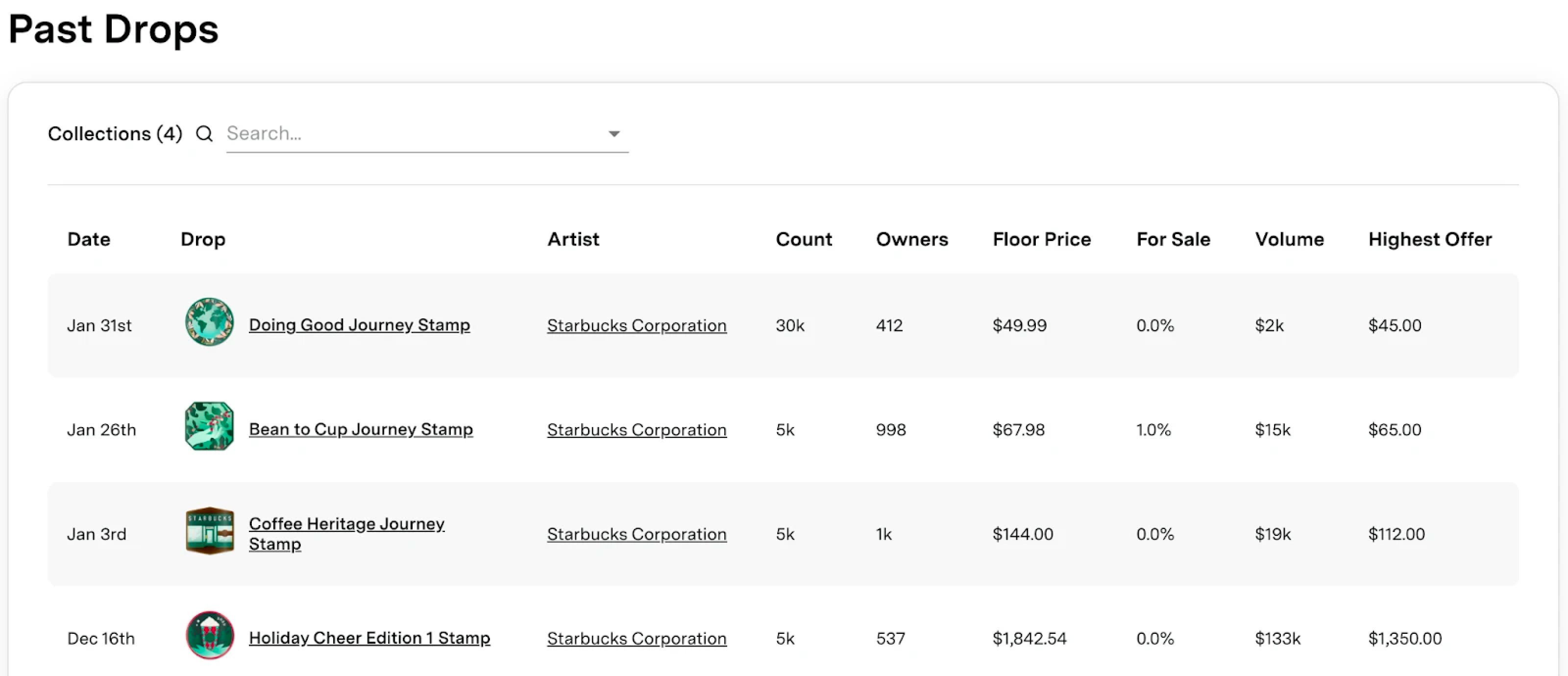
Task: Sort by the Highest Offer column header
Action: pyautogui.click(x=1430, y=239)
